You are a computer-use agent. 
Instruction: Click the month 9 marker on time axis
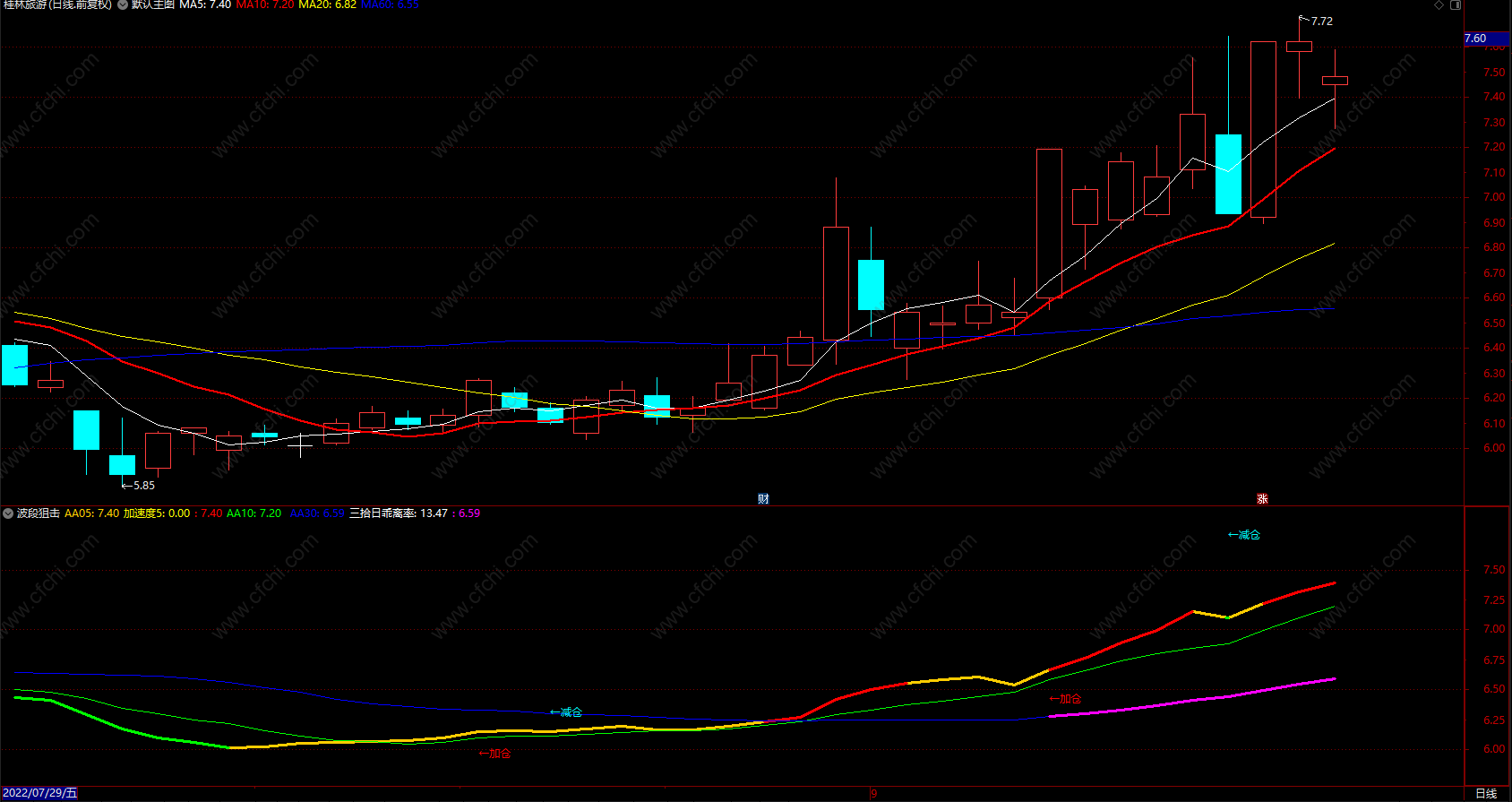(873, 793)
